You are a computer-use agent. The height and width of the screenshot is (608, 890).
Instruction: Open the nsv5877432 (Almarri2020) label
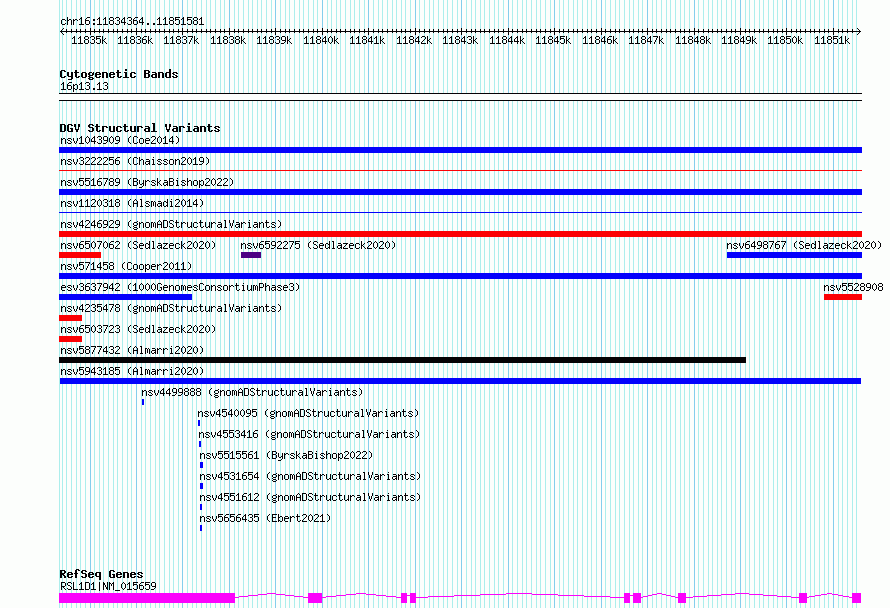tap(132, 350)
